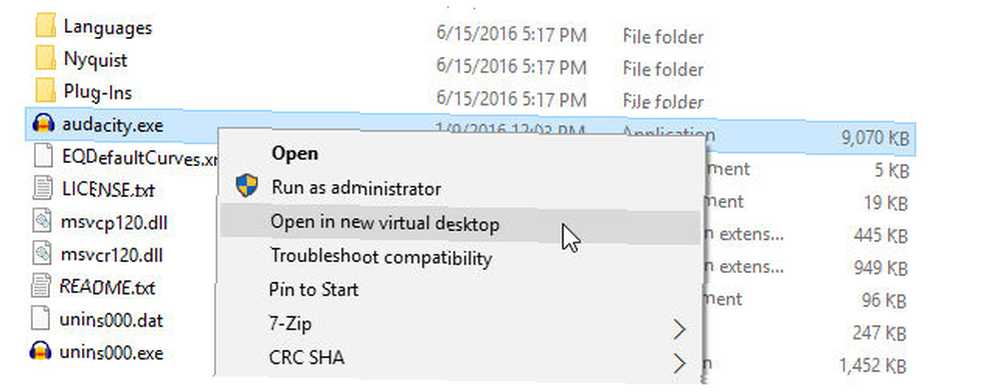Screen dimensions: 1000x392
Task: Select the unins000.dat file name
Action: click(x=110, y=319)
